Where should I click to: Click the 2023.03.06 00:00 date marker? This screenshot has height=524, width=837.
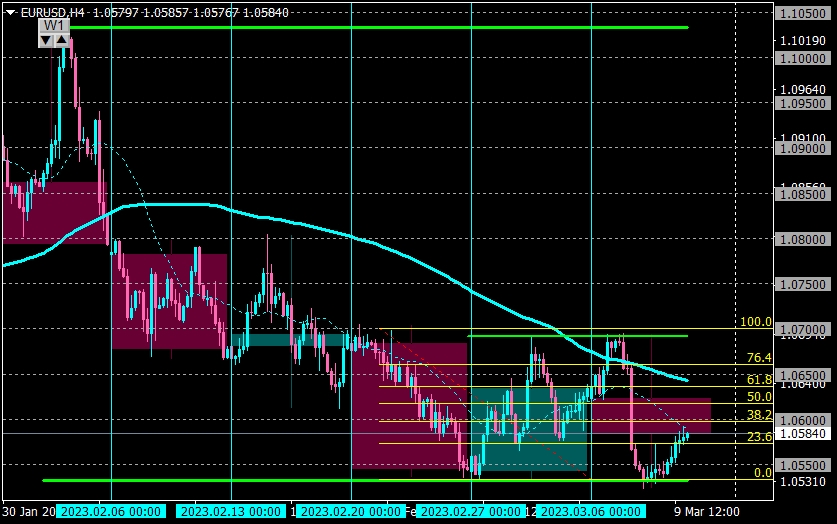[591, 512]
